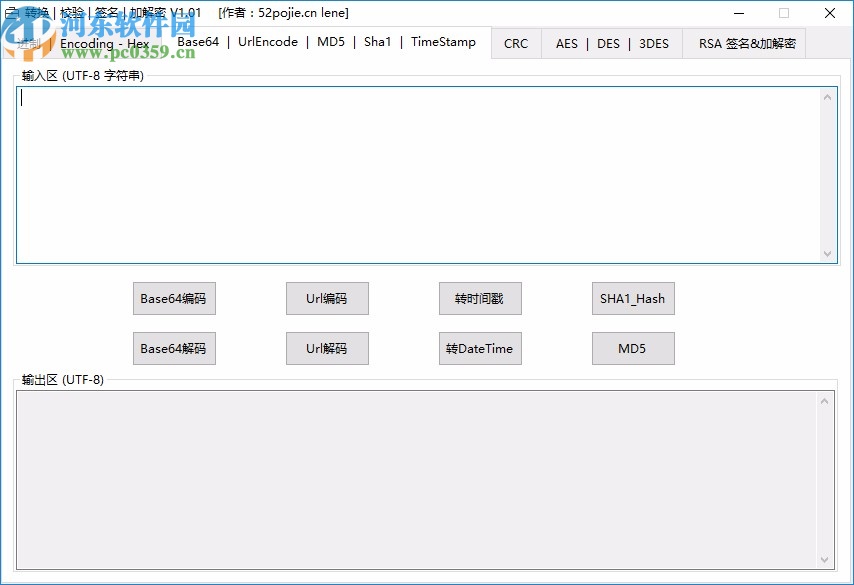
Task: Switch to the Base64 tab
Action: [x=200, y=43]
